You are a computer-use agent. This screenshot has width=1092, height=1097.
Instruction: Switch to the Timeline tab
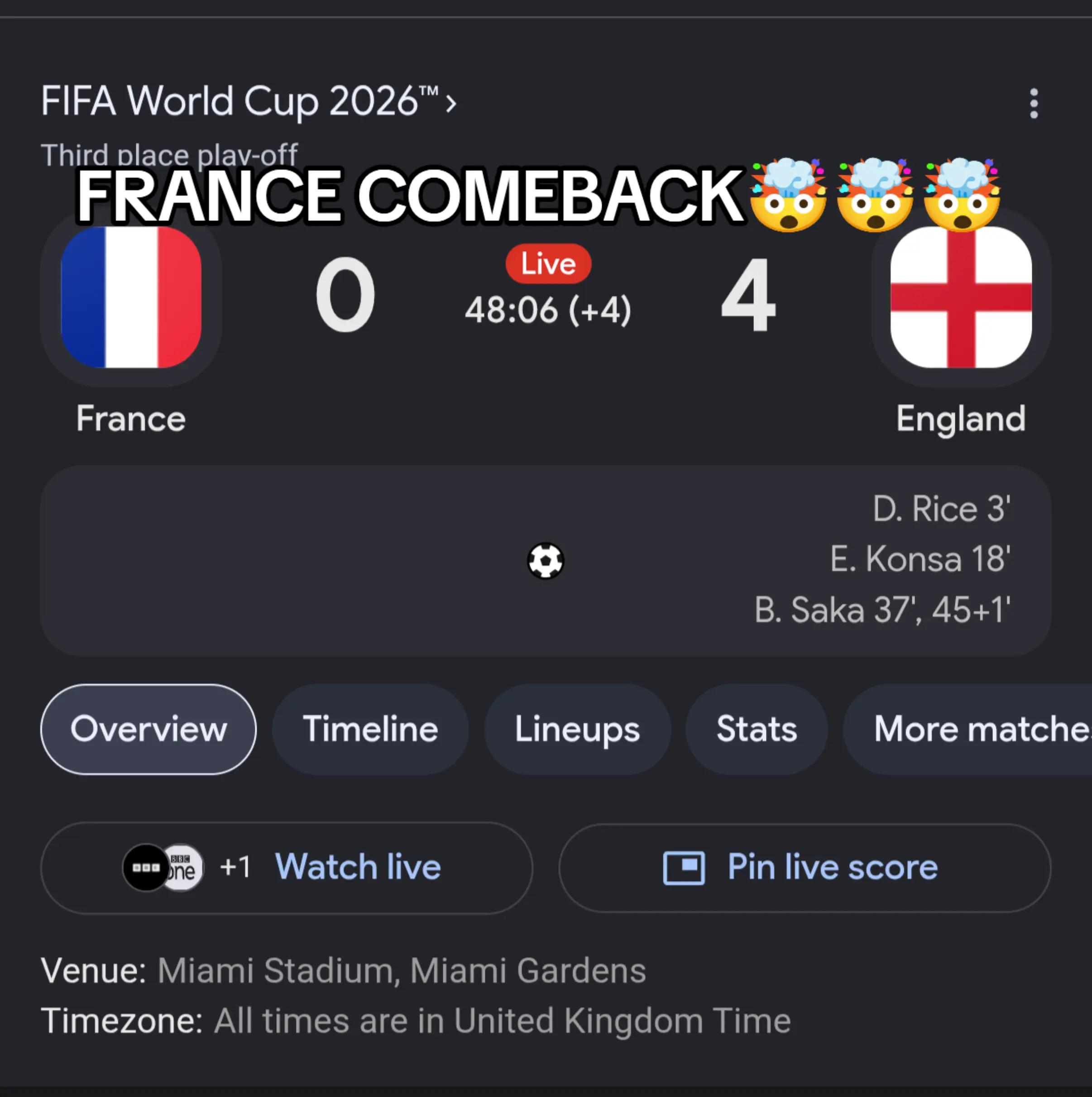370,729
